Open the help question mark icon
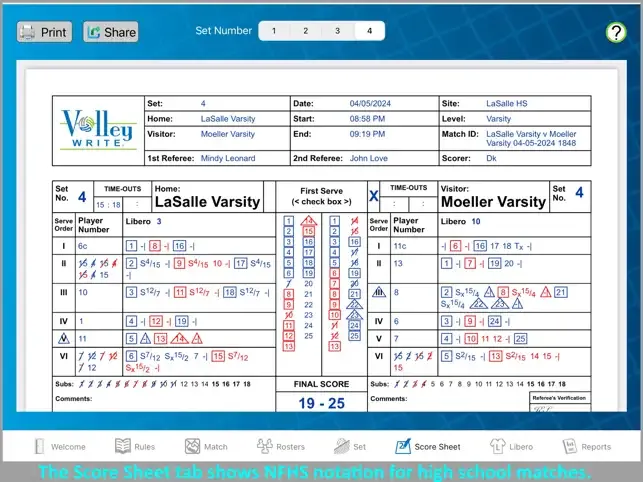The image size is (643, 482). [x=616, y=32]
